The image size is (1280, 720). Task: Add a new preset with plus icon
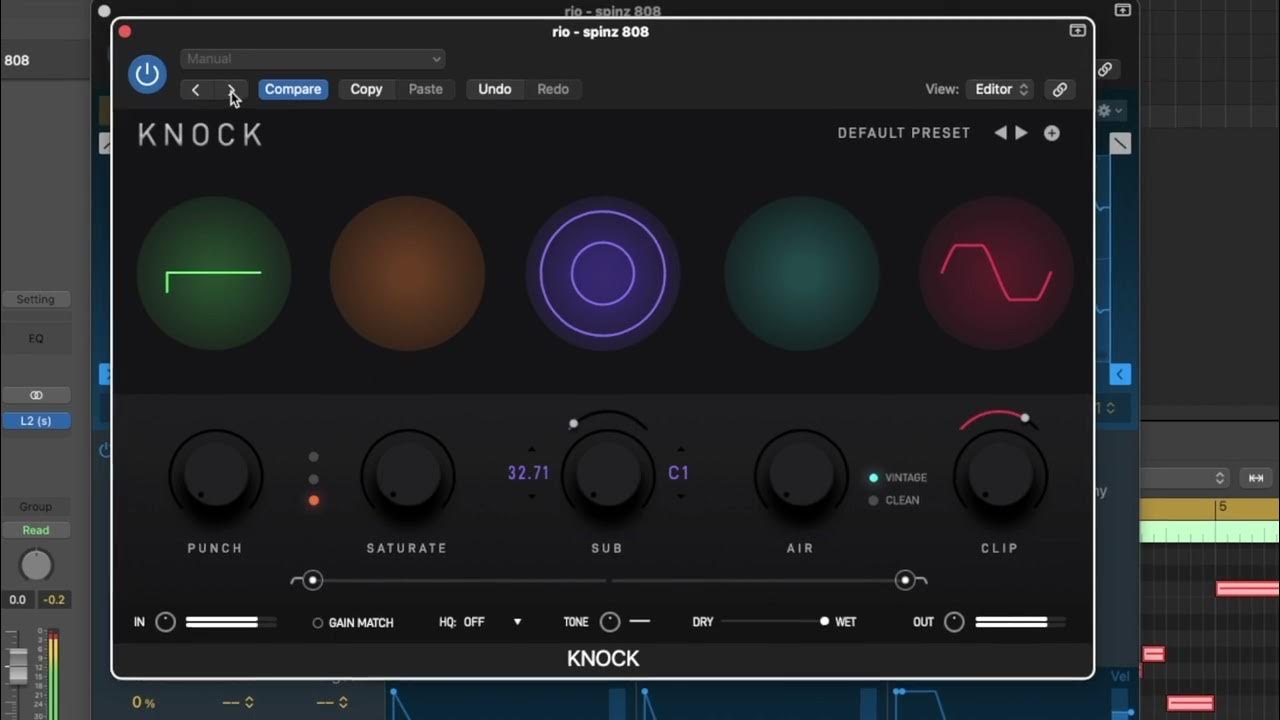1052,133
